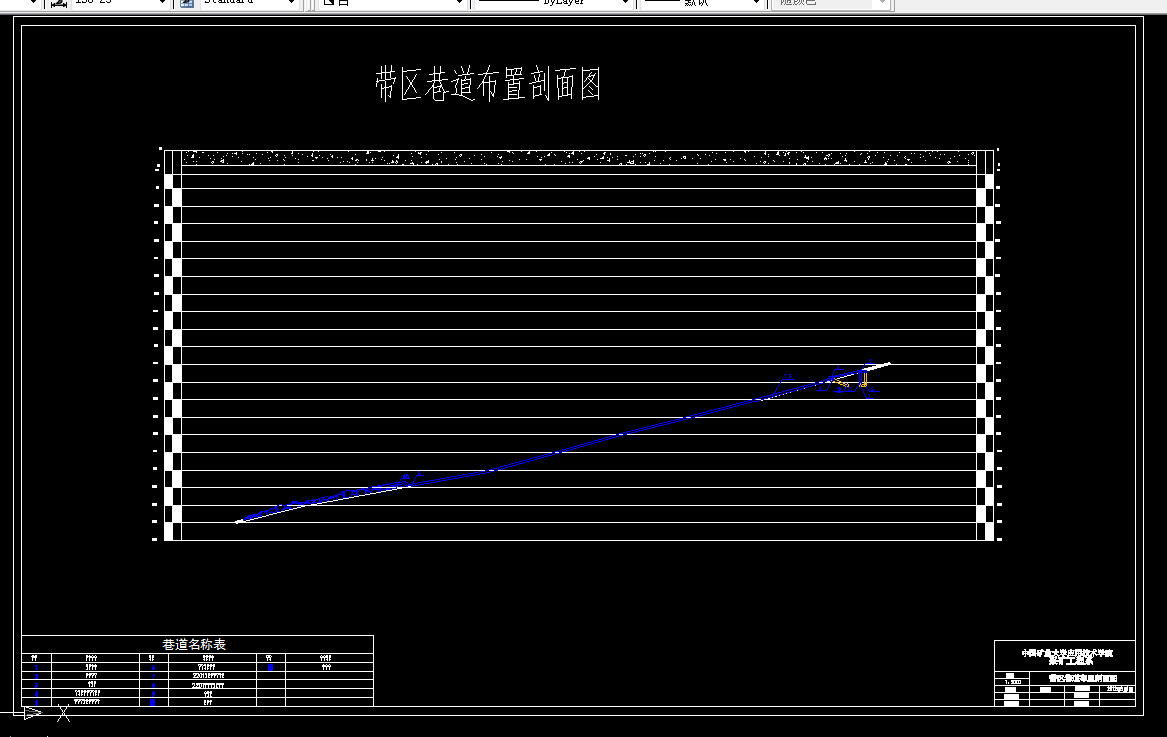Select the 巷道名称表 table heading
The height and width of the screenshot is (737, 1167).
click(194, 645)
